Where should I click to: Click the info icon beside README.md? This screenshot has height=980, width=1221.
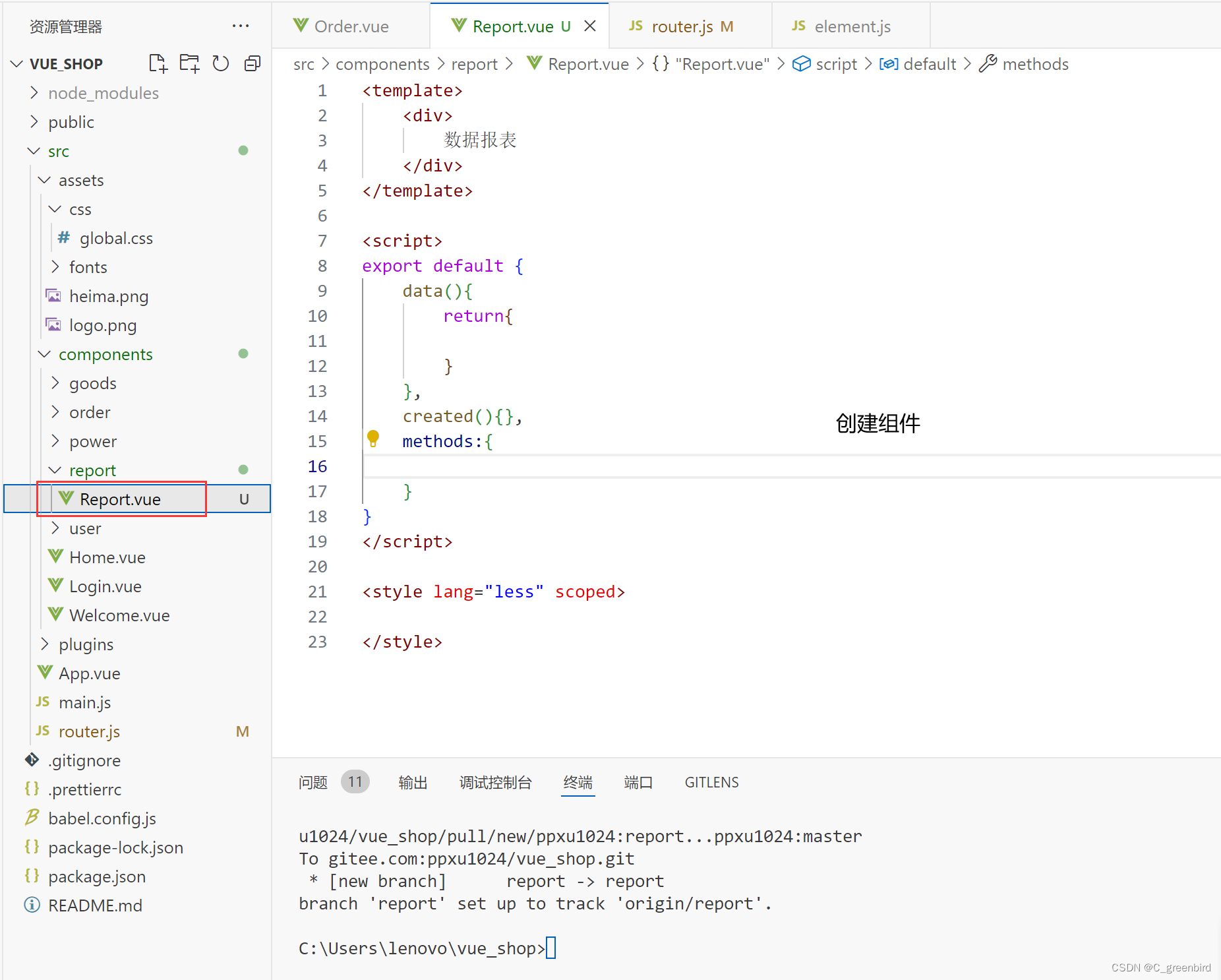click(x=32, y=905)
